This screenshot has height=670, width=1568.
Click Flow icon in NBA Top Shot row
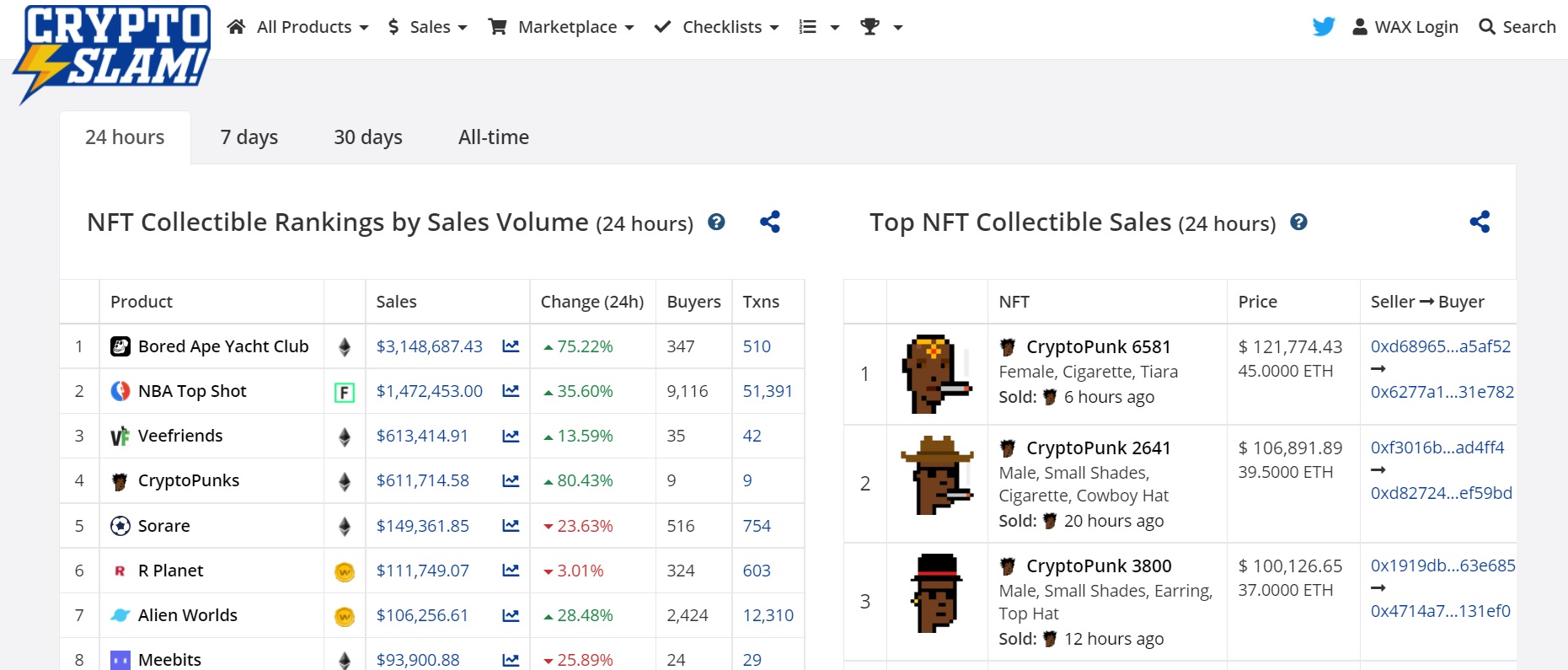pyautogui.click(x=345, y=392)
